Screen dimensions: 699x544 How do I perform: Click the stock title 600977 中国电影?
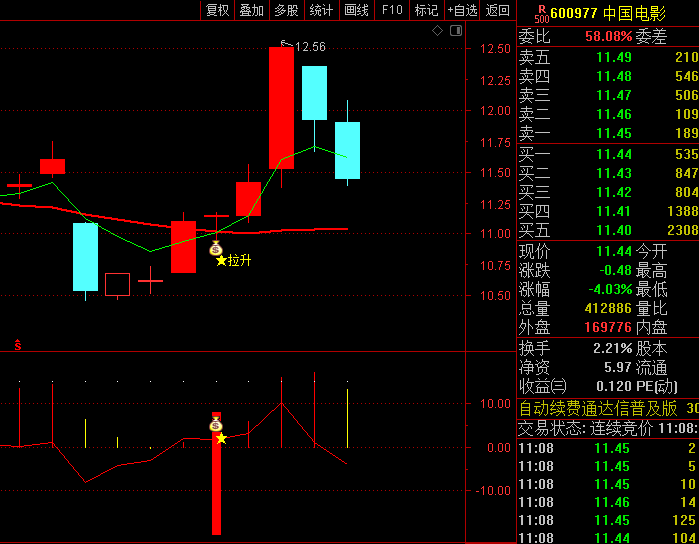608,13
